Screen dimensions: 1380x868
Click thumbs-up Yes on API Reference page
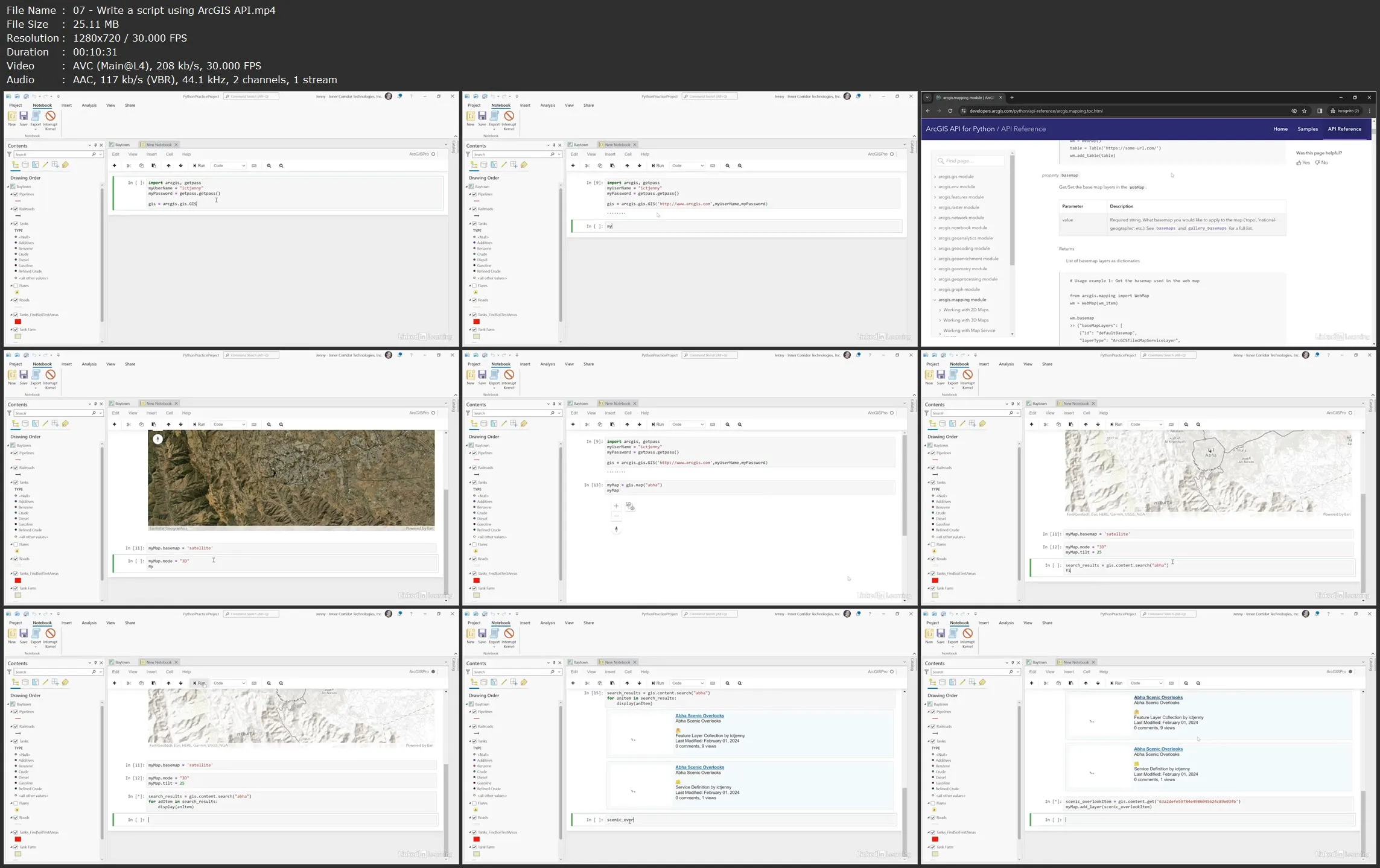pos(1303,162)
